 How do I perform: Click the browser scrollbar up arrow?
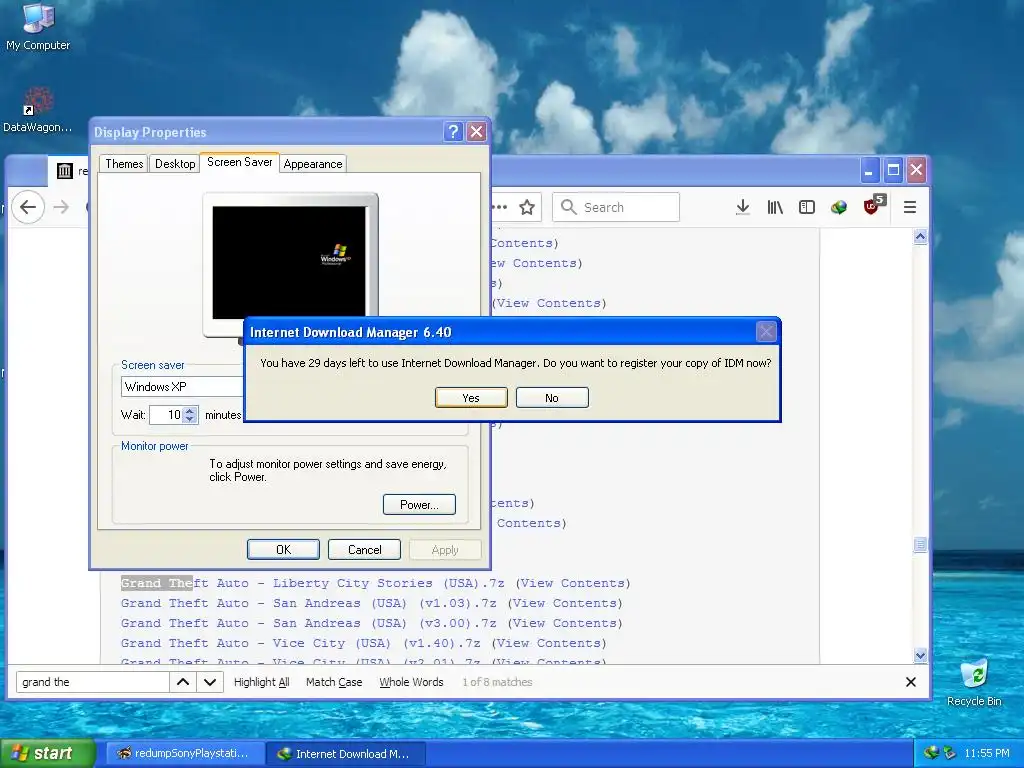(920, 237)
